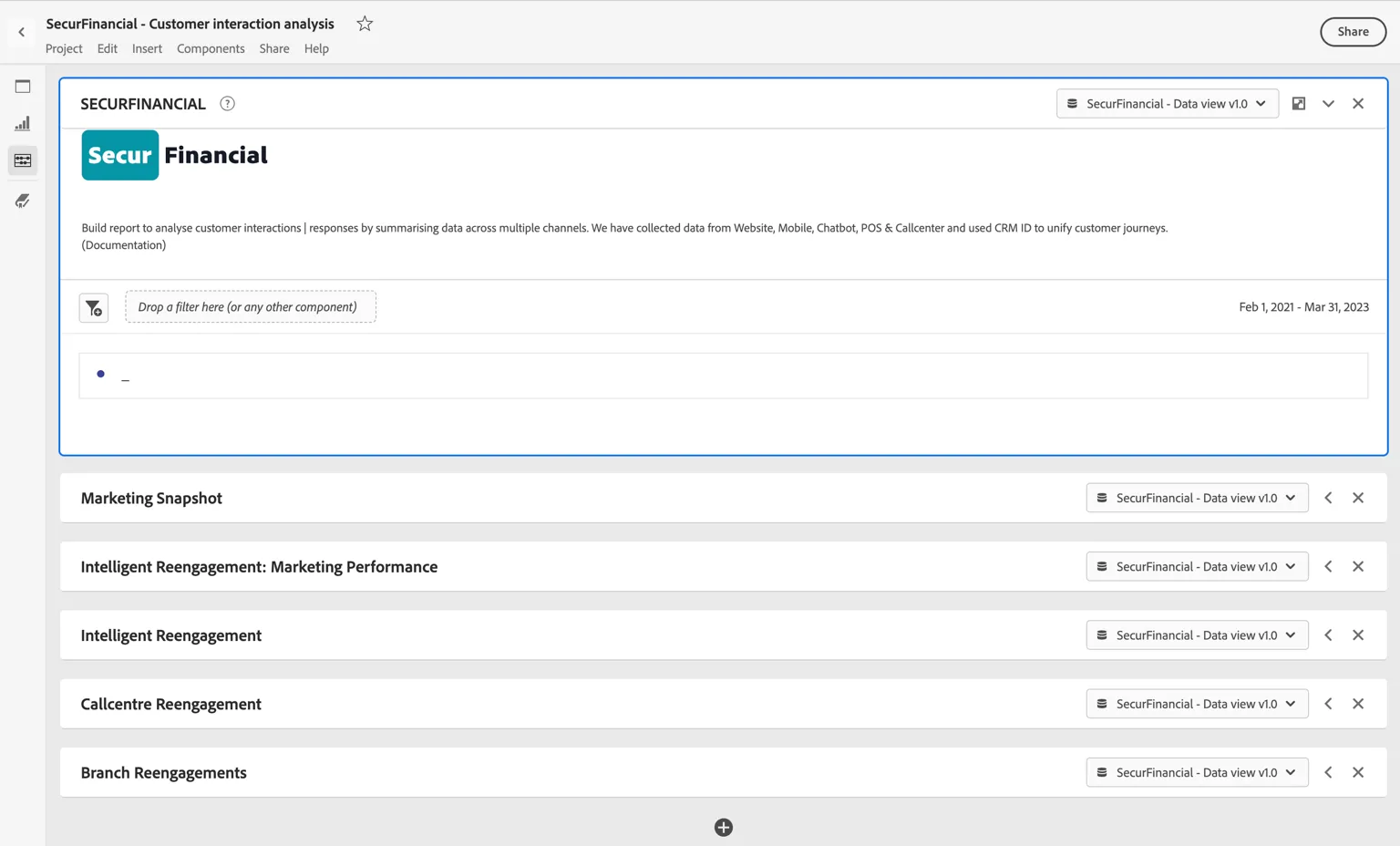Collapse the SECURFINANCIAL panel with the chevron
Image resolution: width=1400 pixels, height=846 pixels.
[1328, 104]
